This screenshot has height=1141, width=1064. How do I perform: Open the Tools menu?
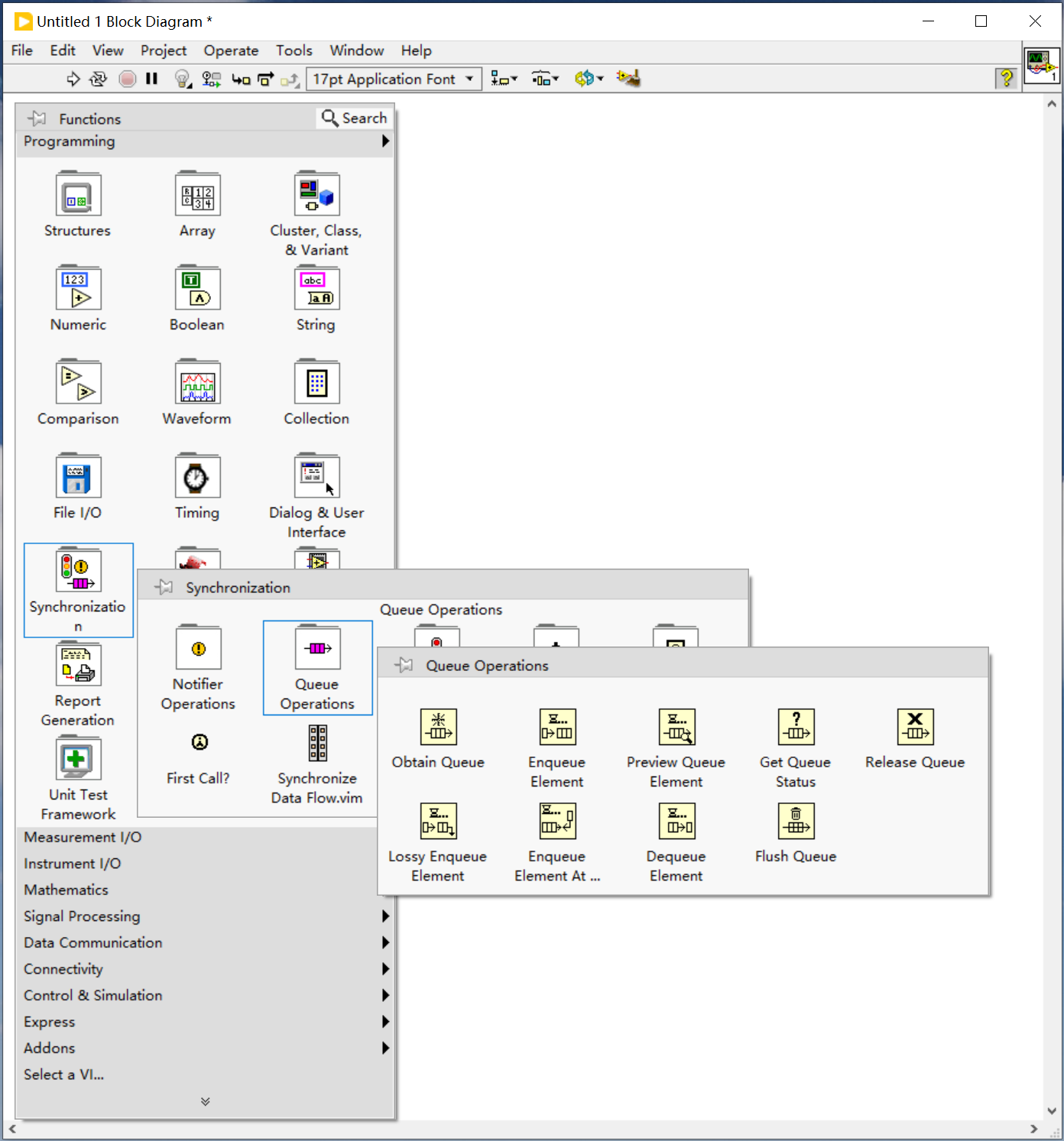(x=294, y=50)
